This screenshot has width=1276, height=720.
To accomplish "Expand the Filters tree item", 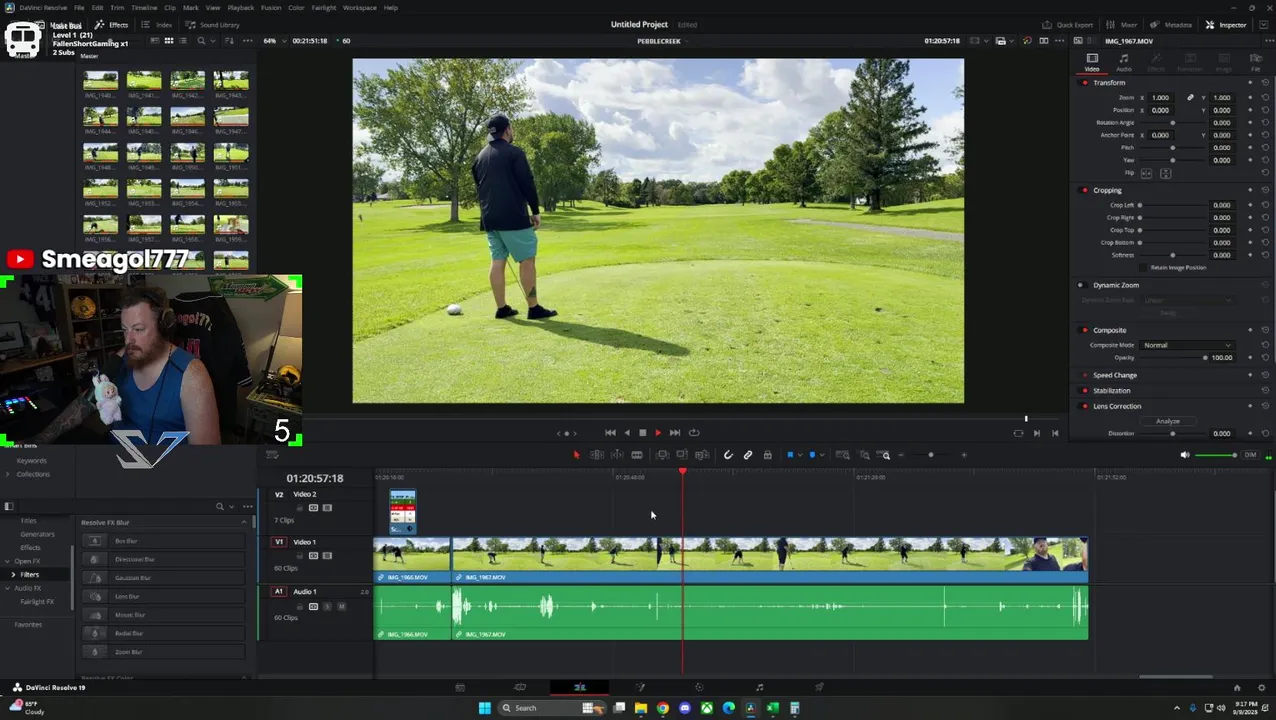I will click(x=13, y=574).
